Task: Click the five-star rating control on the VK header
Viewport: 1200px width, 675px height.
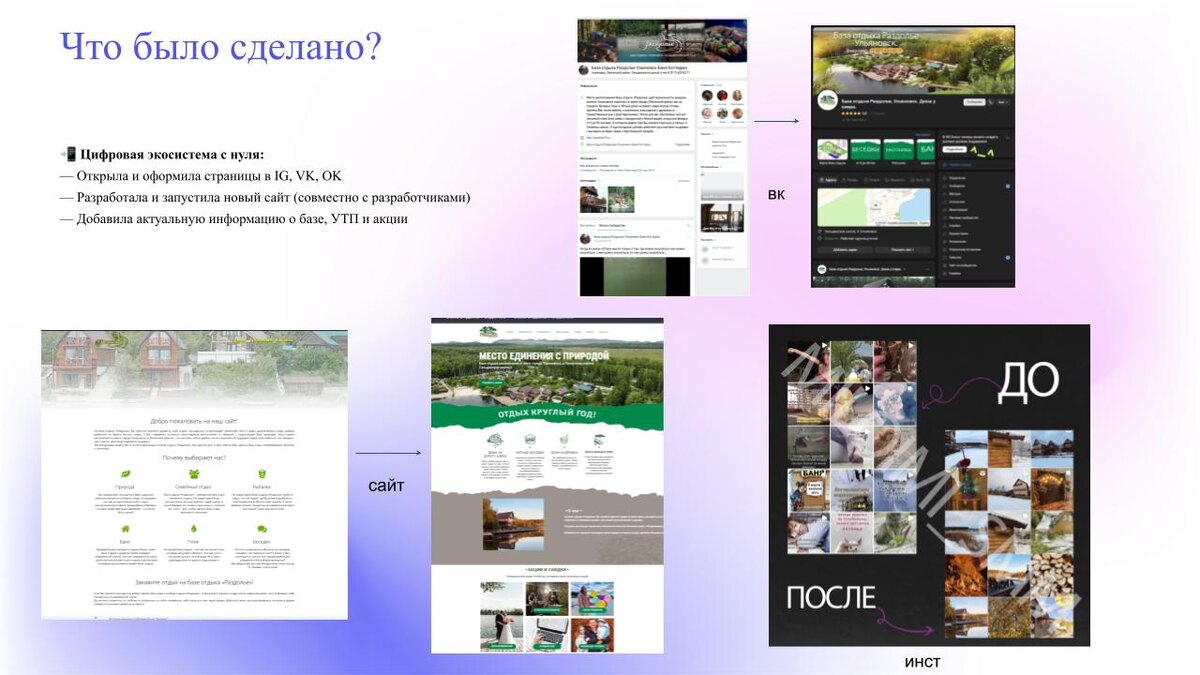Action: coord(852,114)
